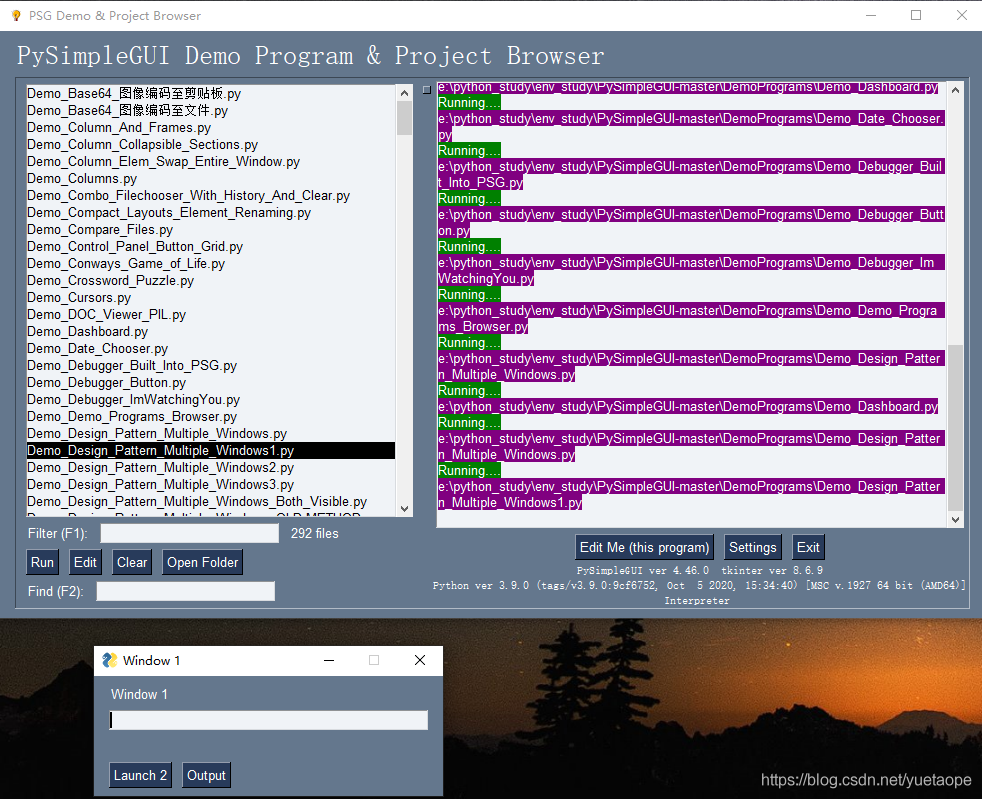Select highlighted Demo_Design_Pattern_Multiple_Windows1.py row
The width and height of the screenshot is (982, 799).
coord(211,450)
